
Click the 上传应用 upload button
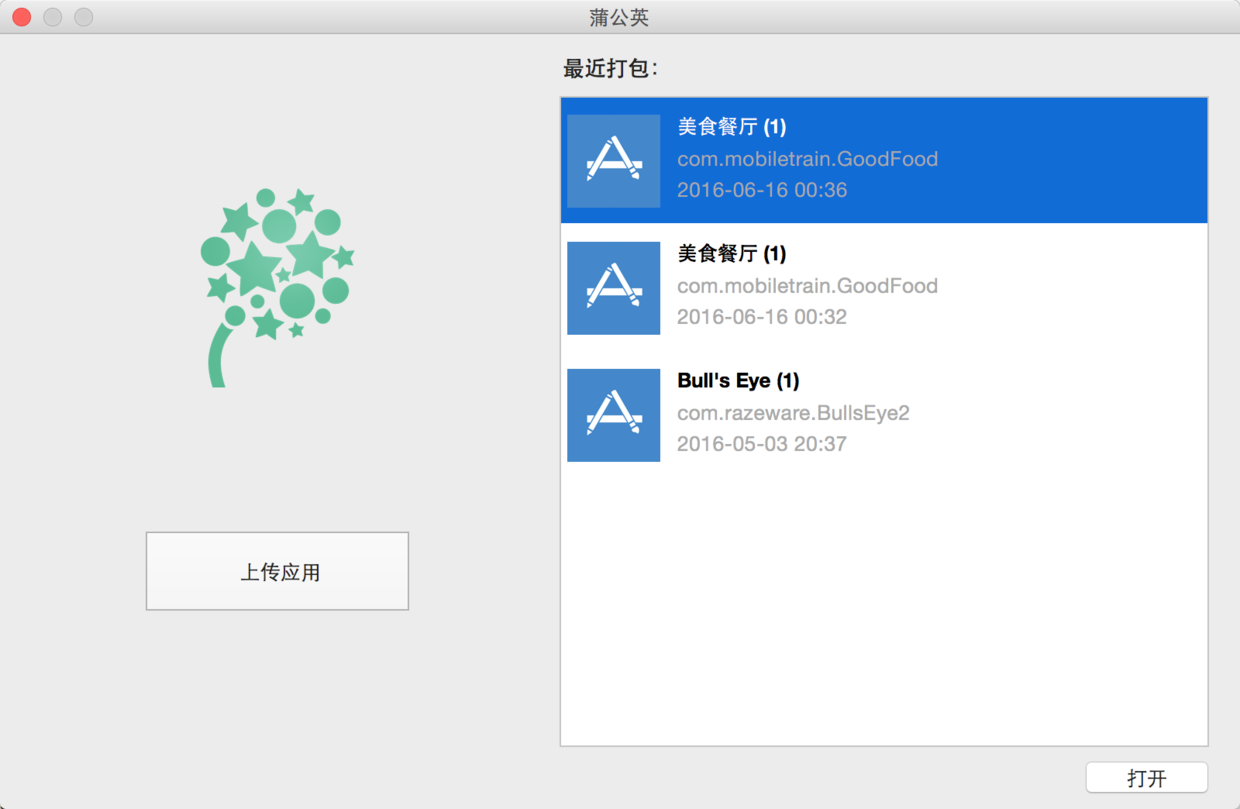click(277, 571)
